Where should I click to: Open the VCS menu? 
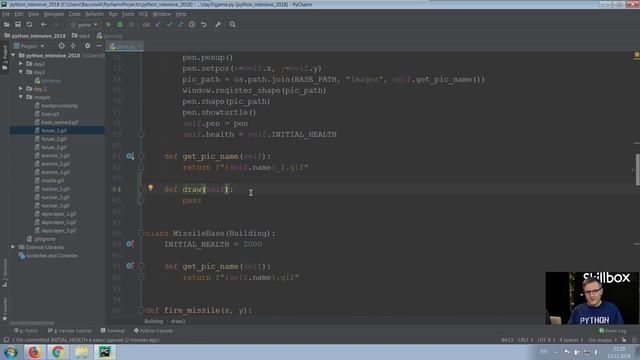(143, 14)
